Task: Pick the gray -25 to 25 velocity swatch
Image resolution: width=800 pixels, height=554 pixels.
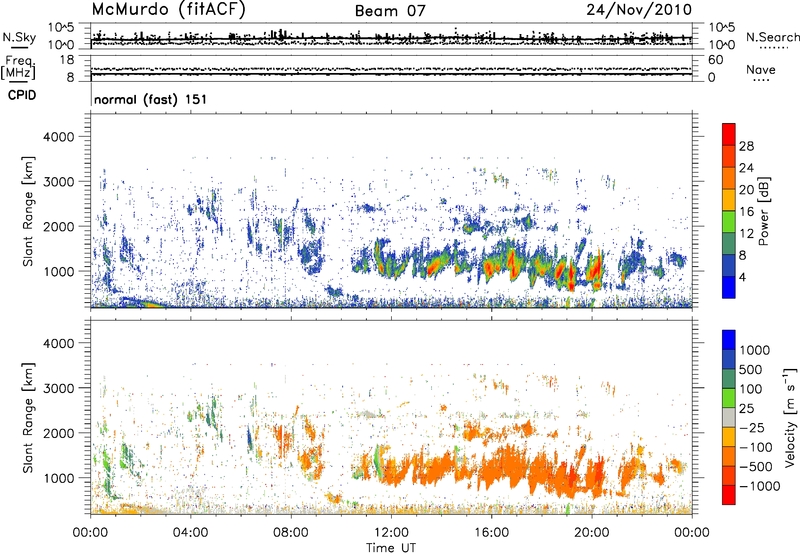Action: 729,417
